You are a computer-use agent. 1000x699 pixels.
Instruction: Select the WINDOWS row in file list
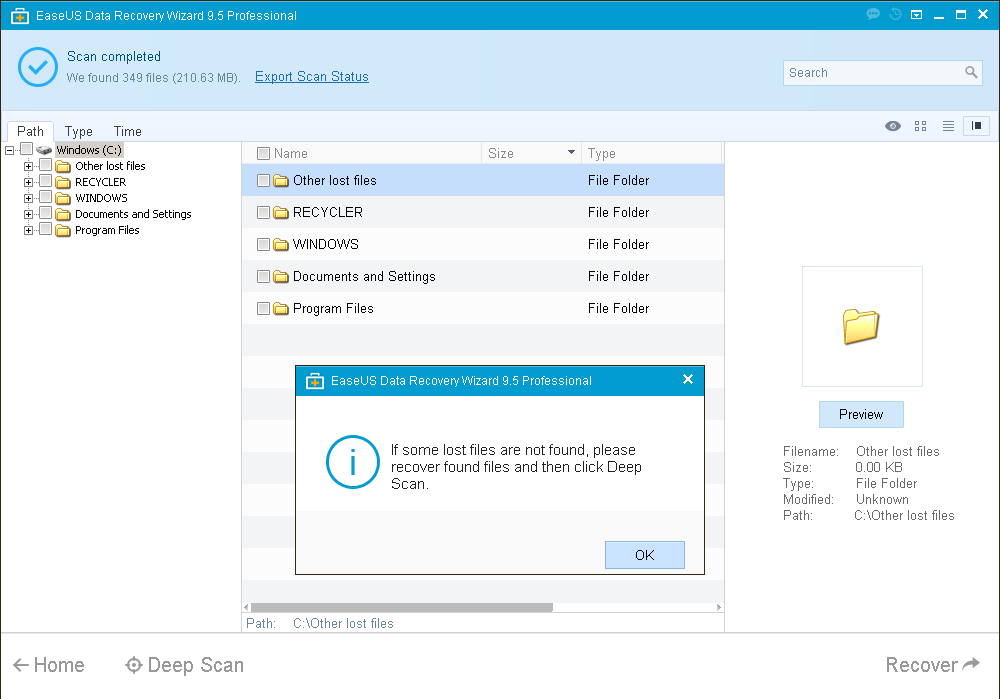(483, 244)
